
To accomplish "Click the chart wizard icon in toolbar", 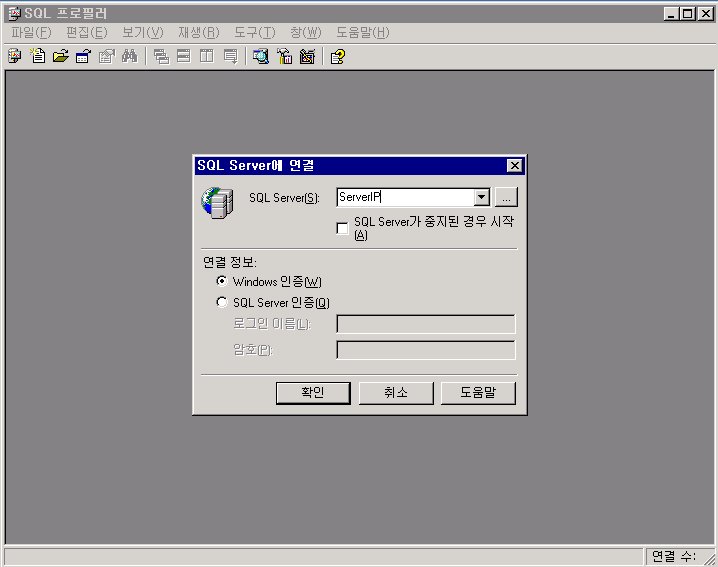I will point(307,56).
